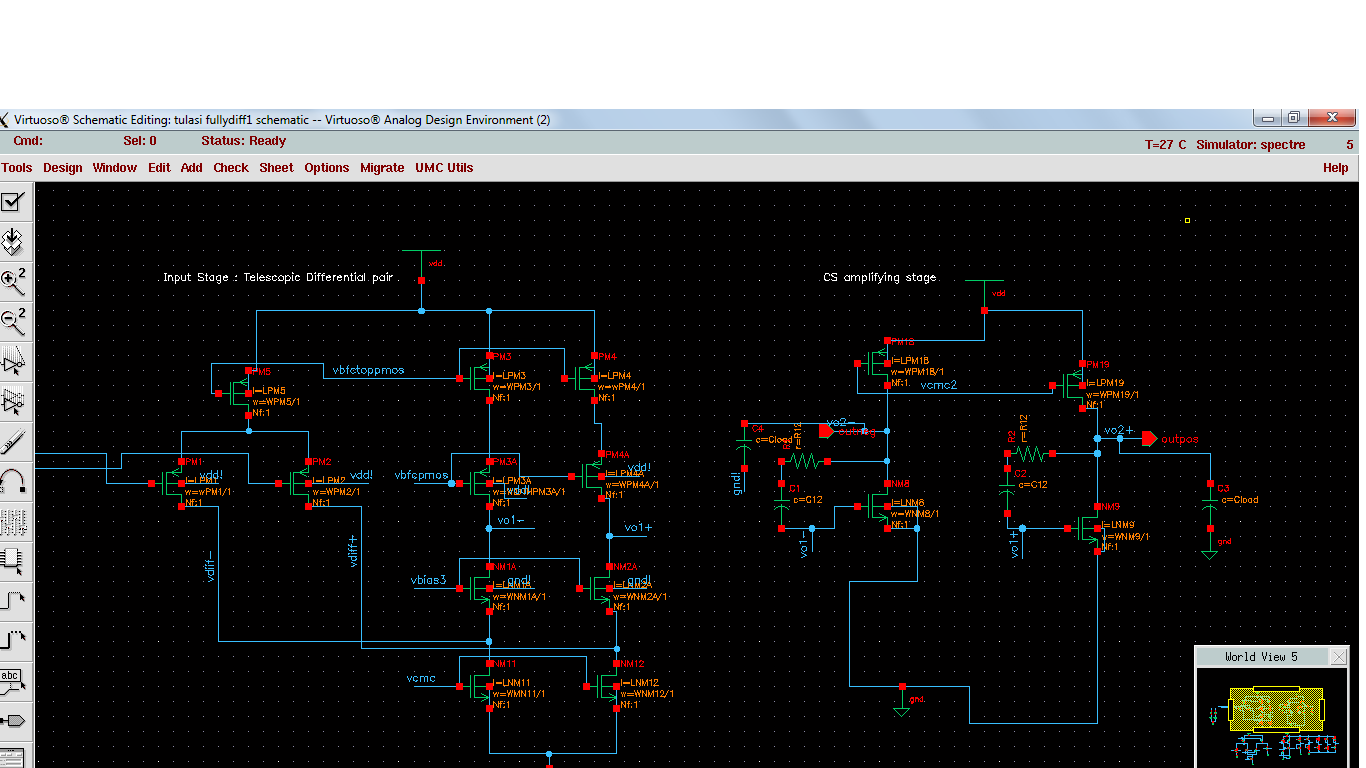Viewport: 1366px width, 768px height.
Task: Close the World View 5 panel
Action: pos(1338,656)
